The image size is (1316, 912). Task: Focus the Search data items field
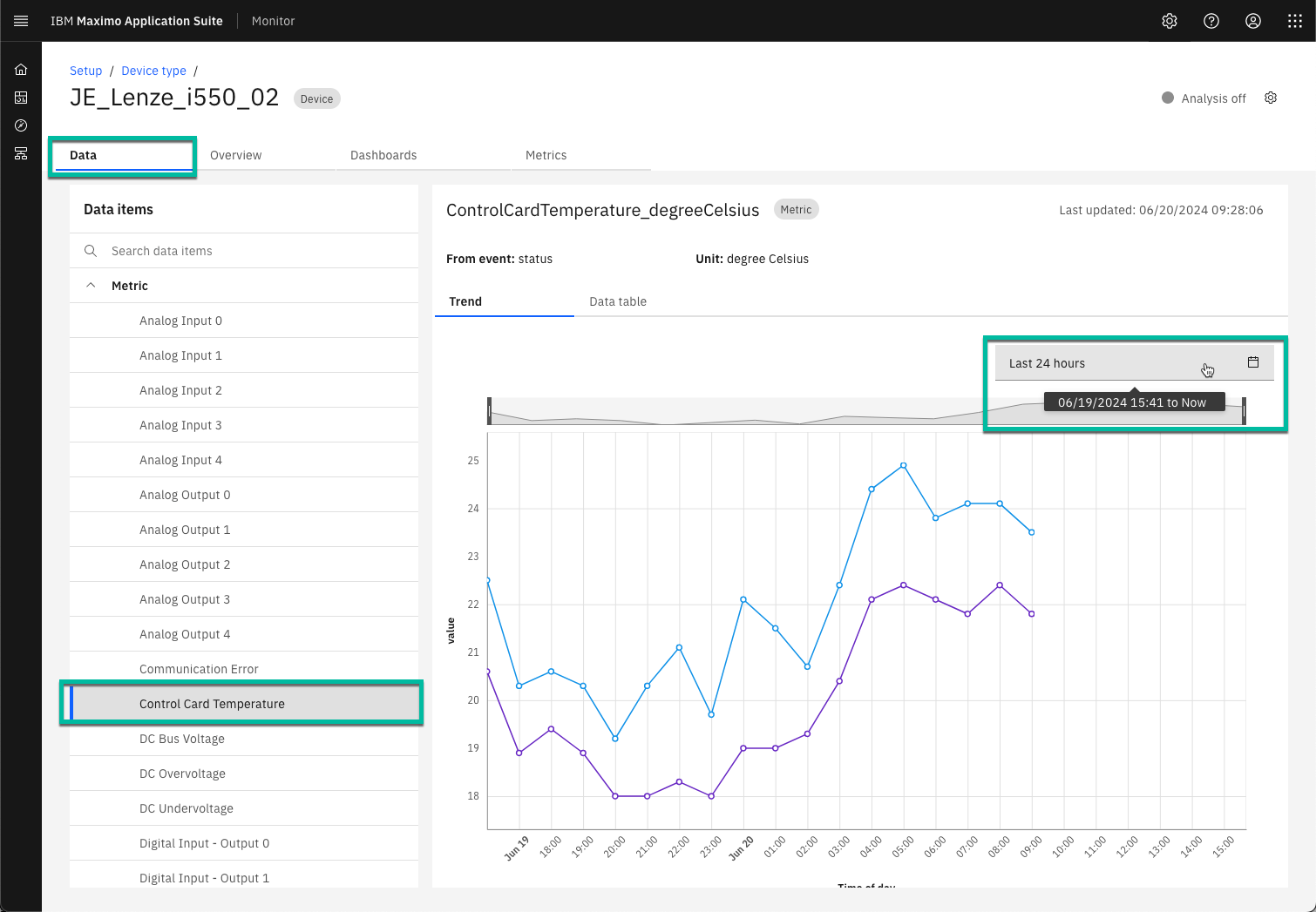244,251
